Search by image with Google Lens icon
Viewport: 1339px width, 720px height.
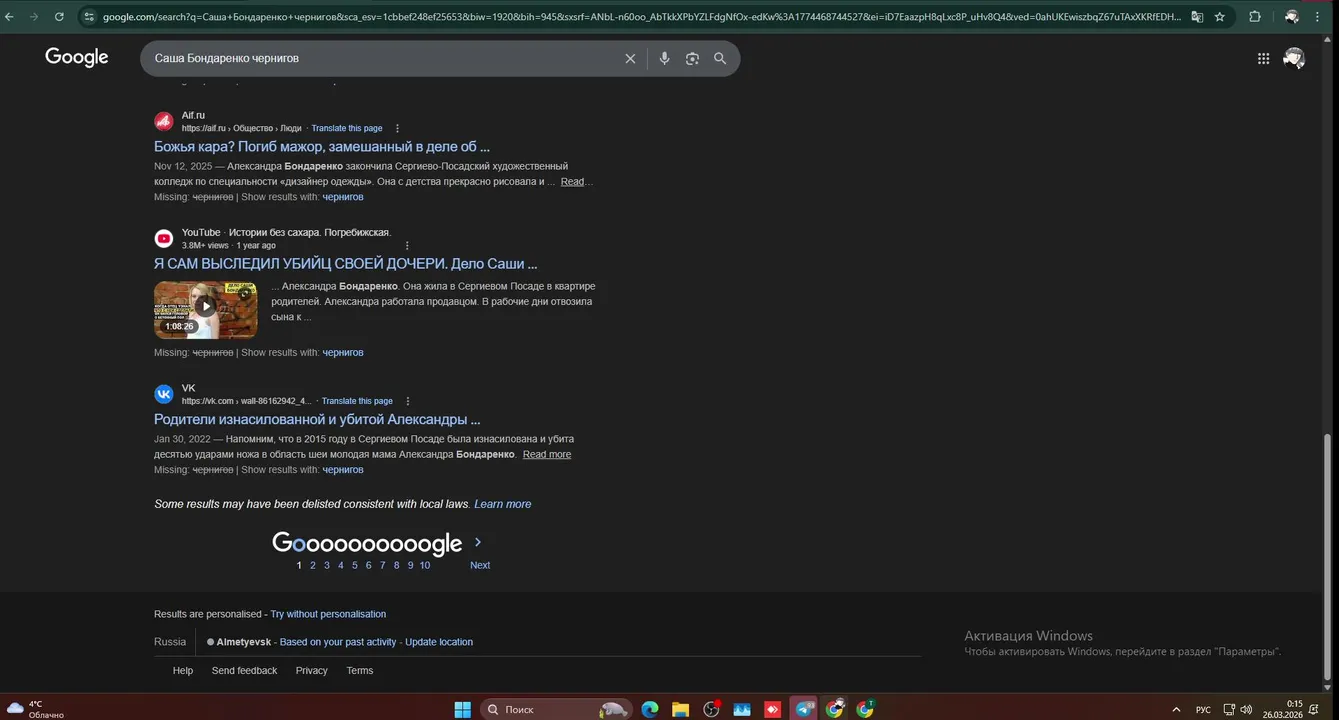click(x=692, y=59)
